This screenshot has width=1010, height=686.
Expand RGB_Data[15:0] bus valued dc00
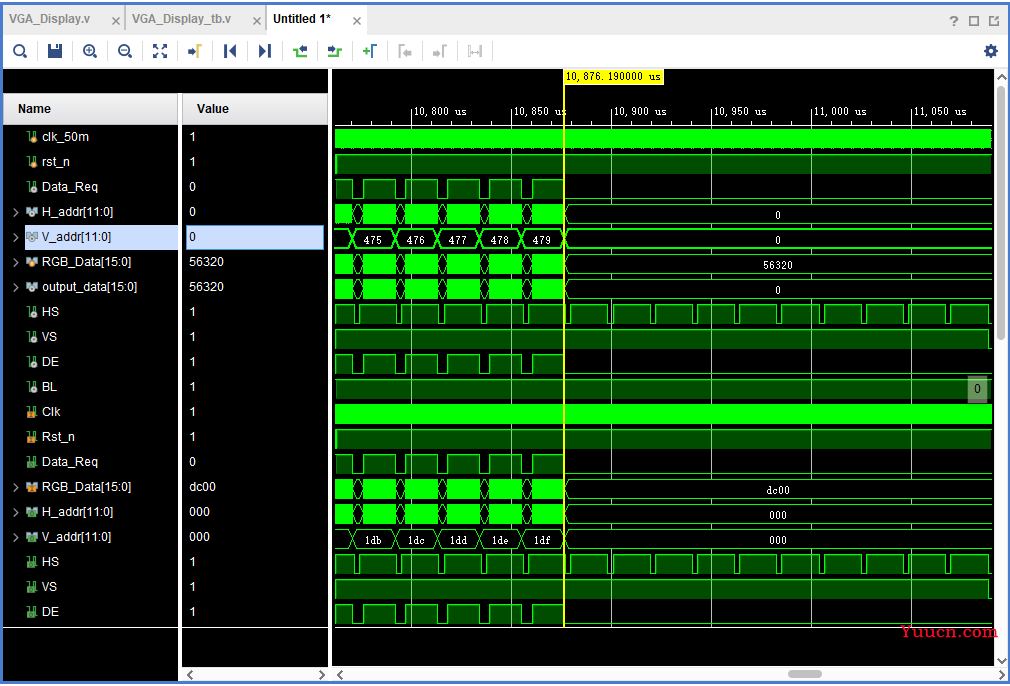point(16,487)
